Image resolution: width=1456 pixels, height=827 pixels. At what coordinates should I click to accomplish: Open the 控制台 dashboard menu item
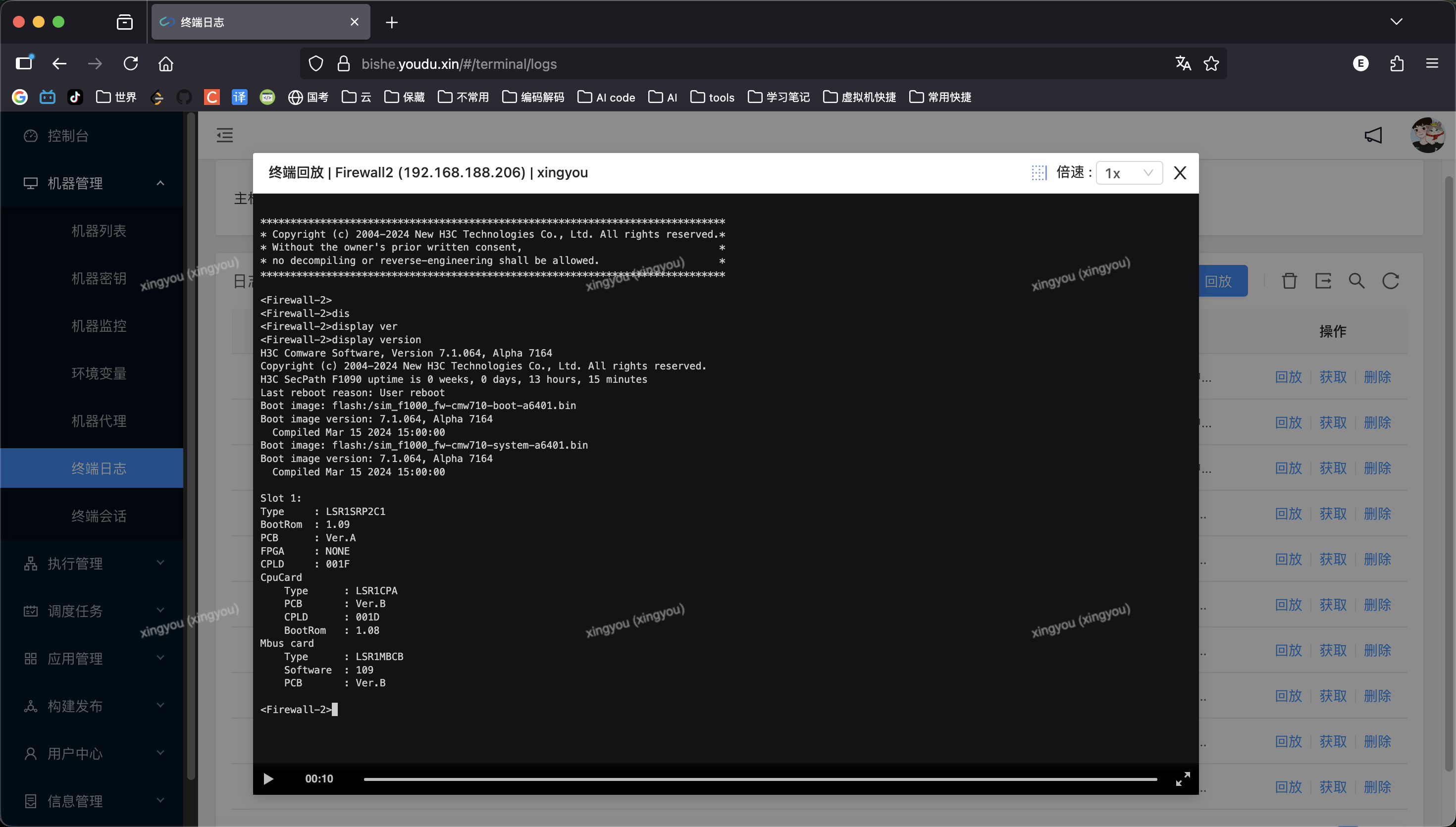[x=68, y=136]
